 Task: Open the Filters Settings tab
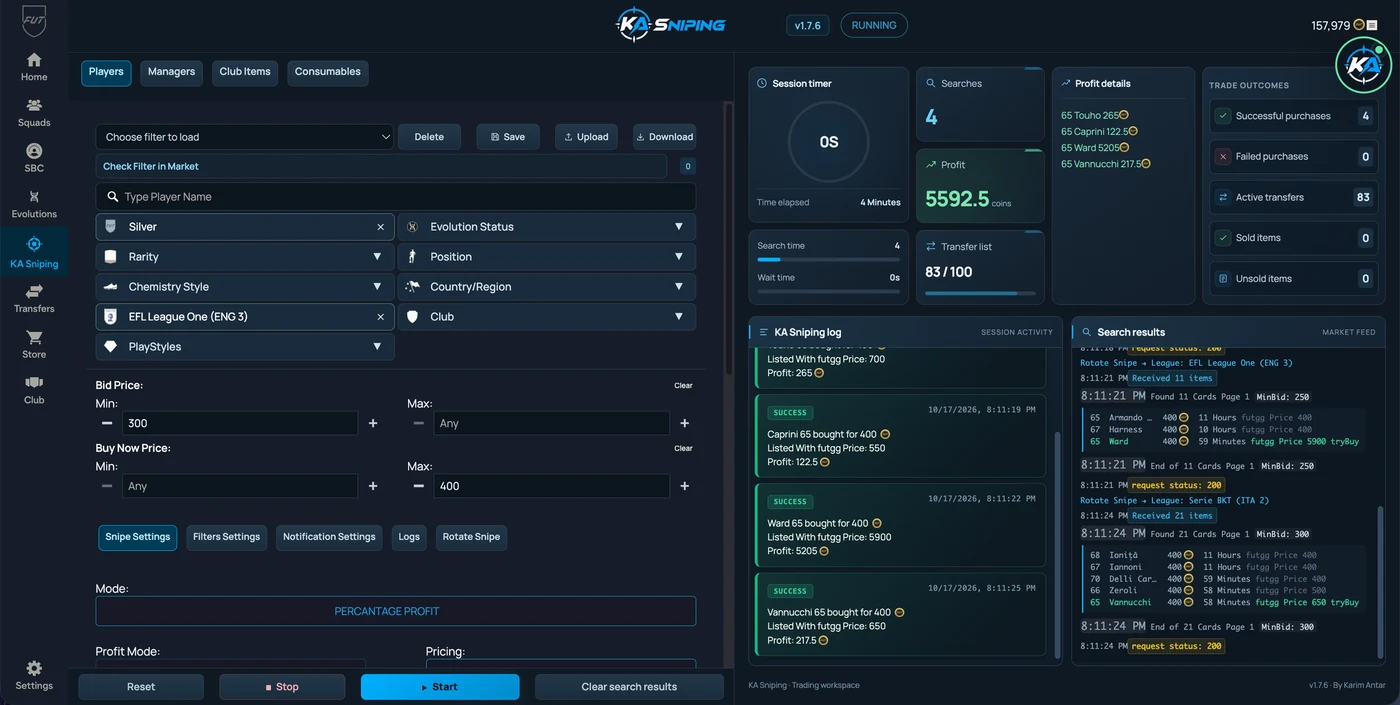point(226,537)
